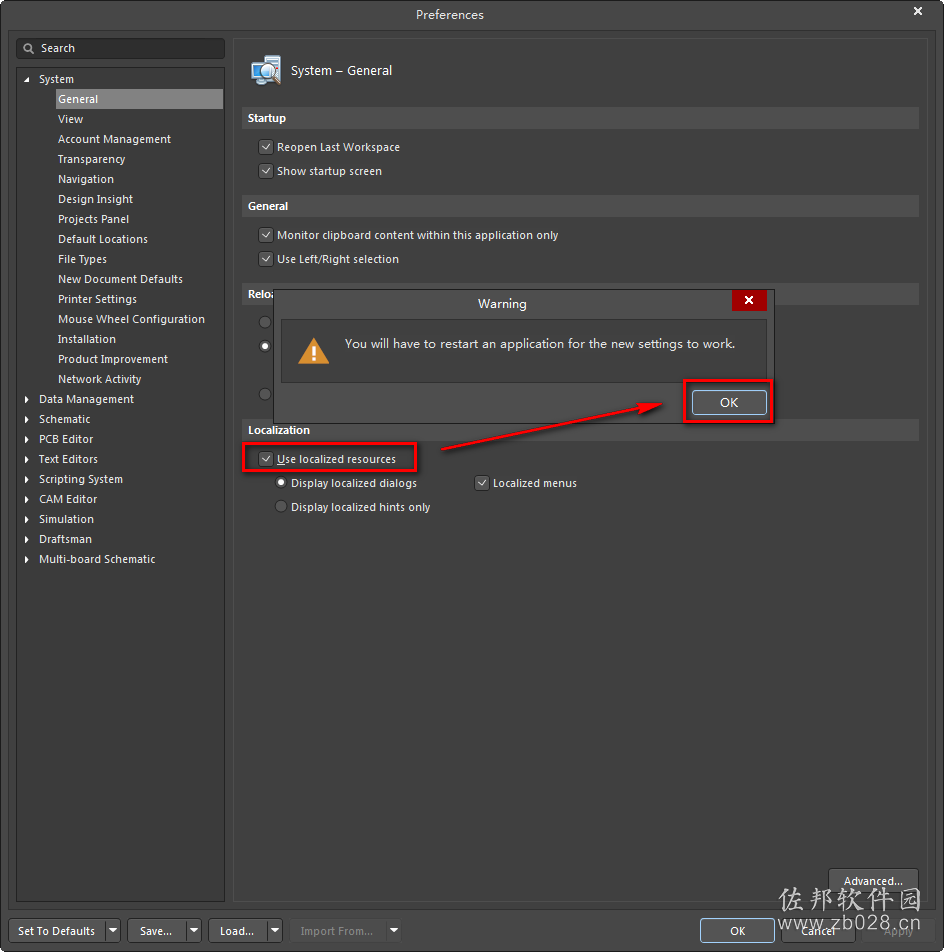944x952 pixels.
Task: Click the Advanced... button
Action: tap(873, 880)
